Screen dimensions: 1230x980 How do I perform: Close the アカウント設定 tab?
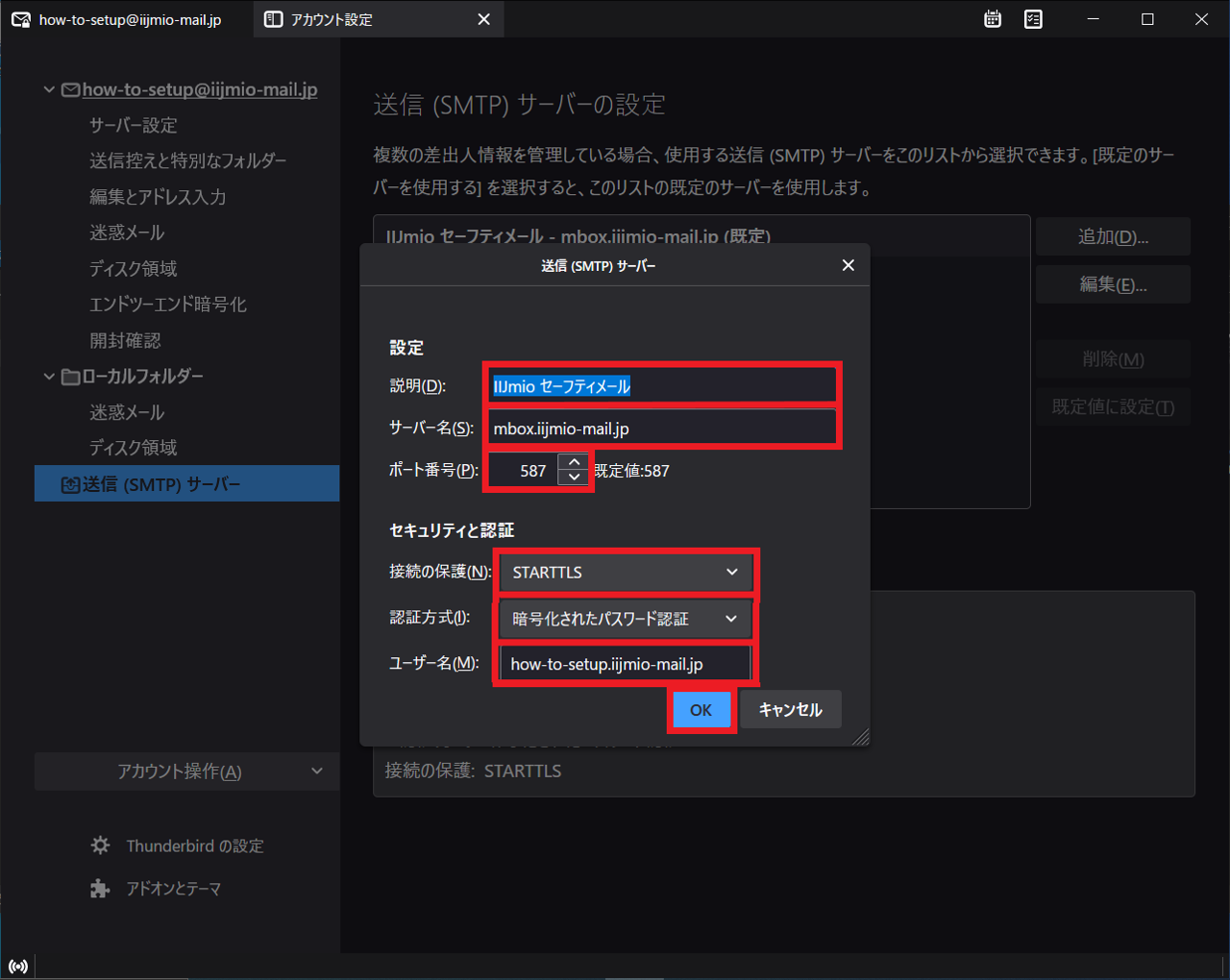point(483,19)
